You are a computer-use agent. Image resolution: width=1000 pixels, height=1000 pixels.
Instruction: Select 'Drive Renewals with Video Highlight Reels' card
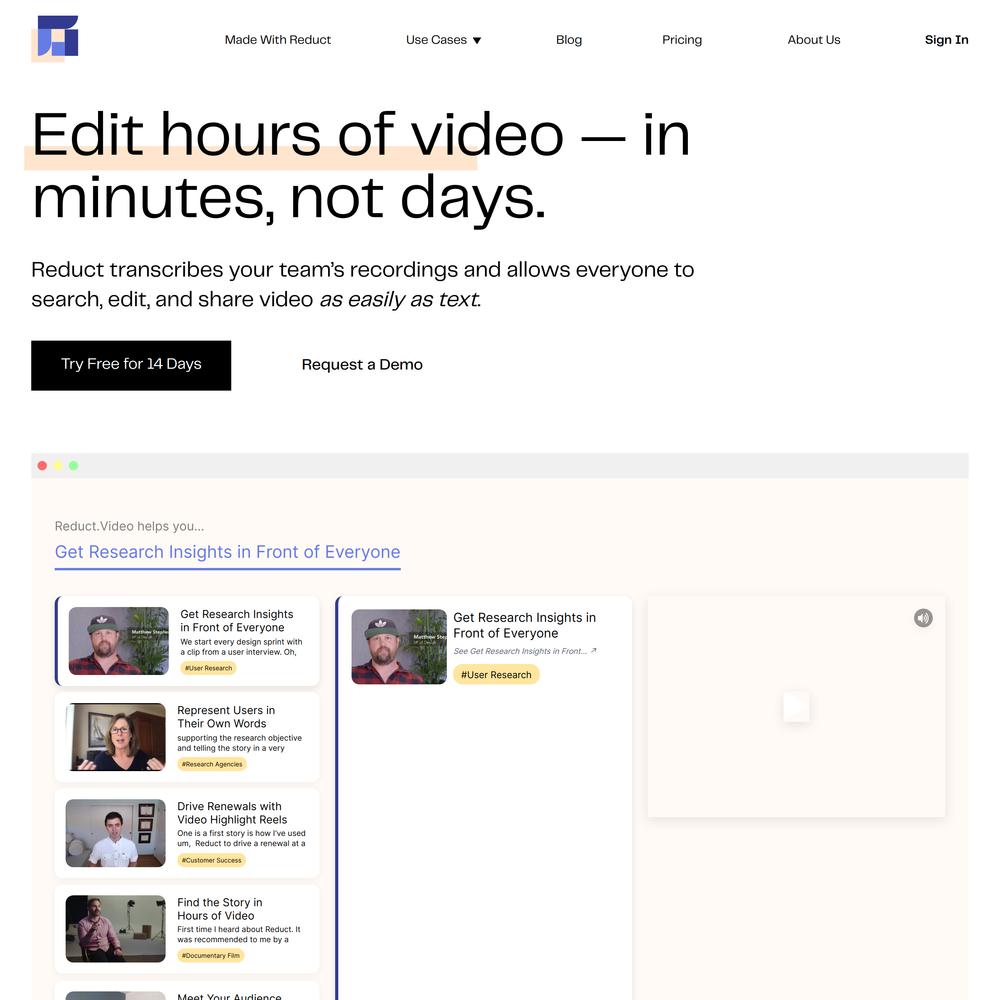click(188, 833)
